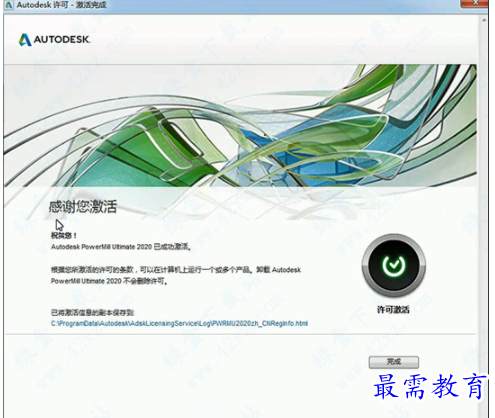Click the 祝贺您! text
The image size is (495, 418).
pos(64,235)
